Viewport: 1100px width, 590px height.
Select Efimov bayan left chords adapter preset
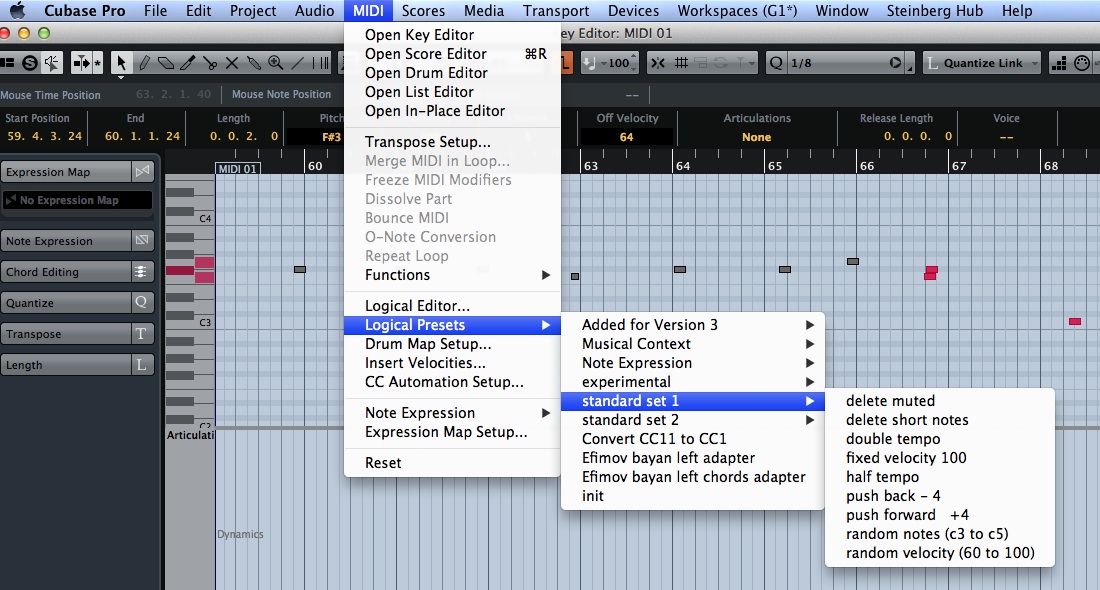coord(692,476)
